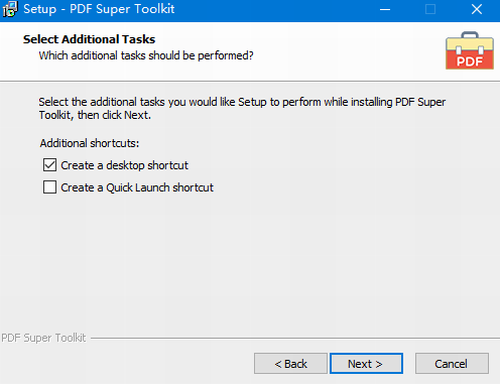This screenshot has height=384, width=500.
Task: Click 'Which additional tasks should be performed?' text
Action: click(x=146, y=55)
